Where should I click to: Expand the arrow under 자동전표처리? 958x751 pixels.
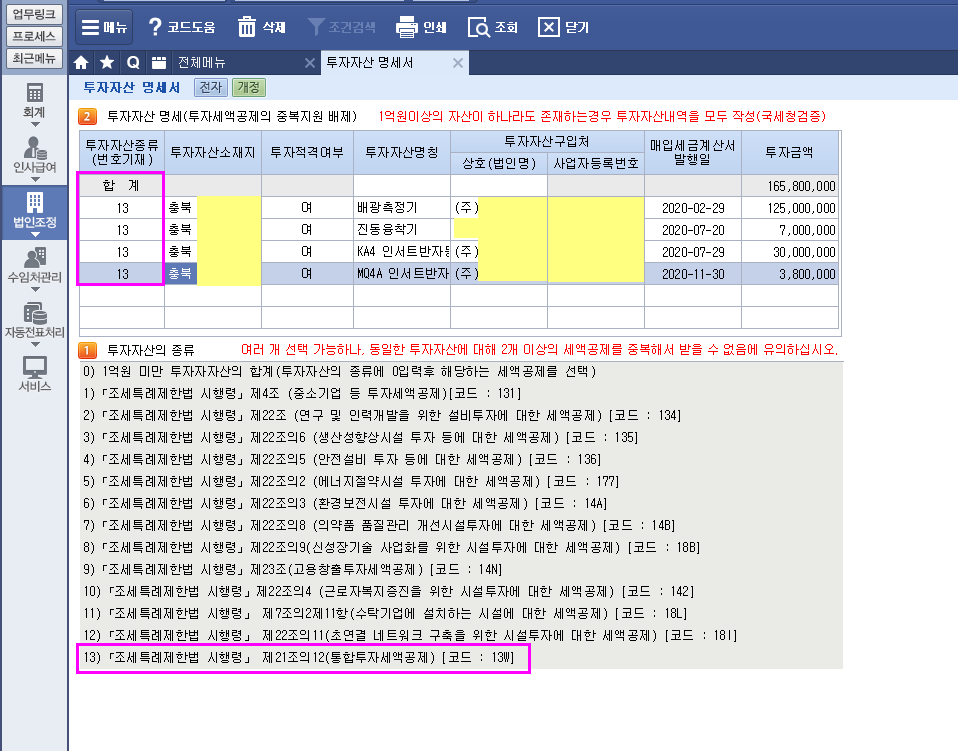[35, 345]
